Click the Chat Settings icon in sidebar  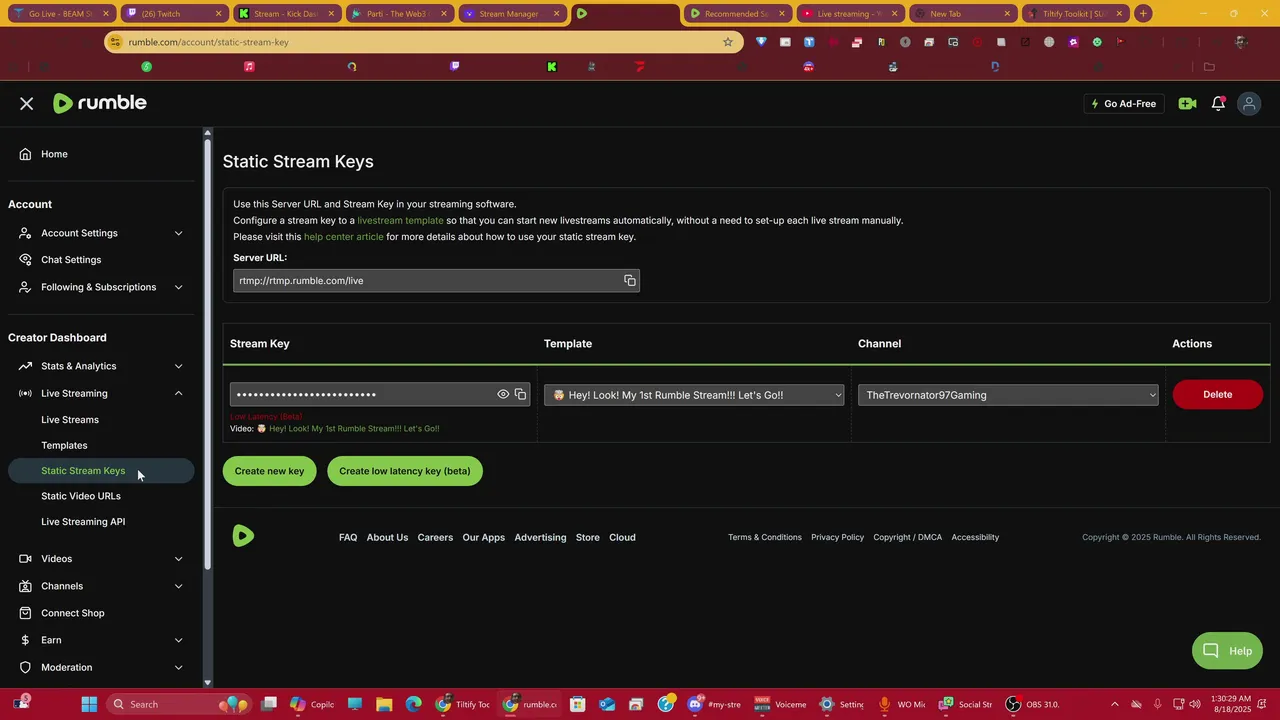click(x=25, y=260)
